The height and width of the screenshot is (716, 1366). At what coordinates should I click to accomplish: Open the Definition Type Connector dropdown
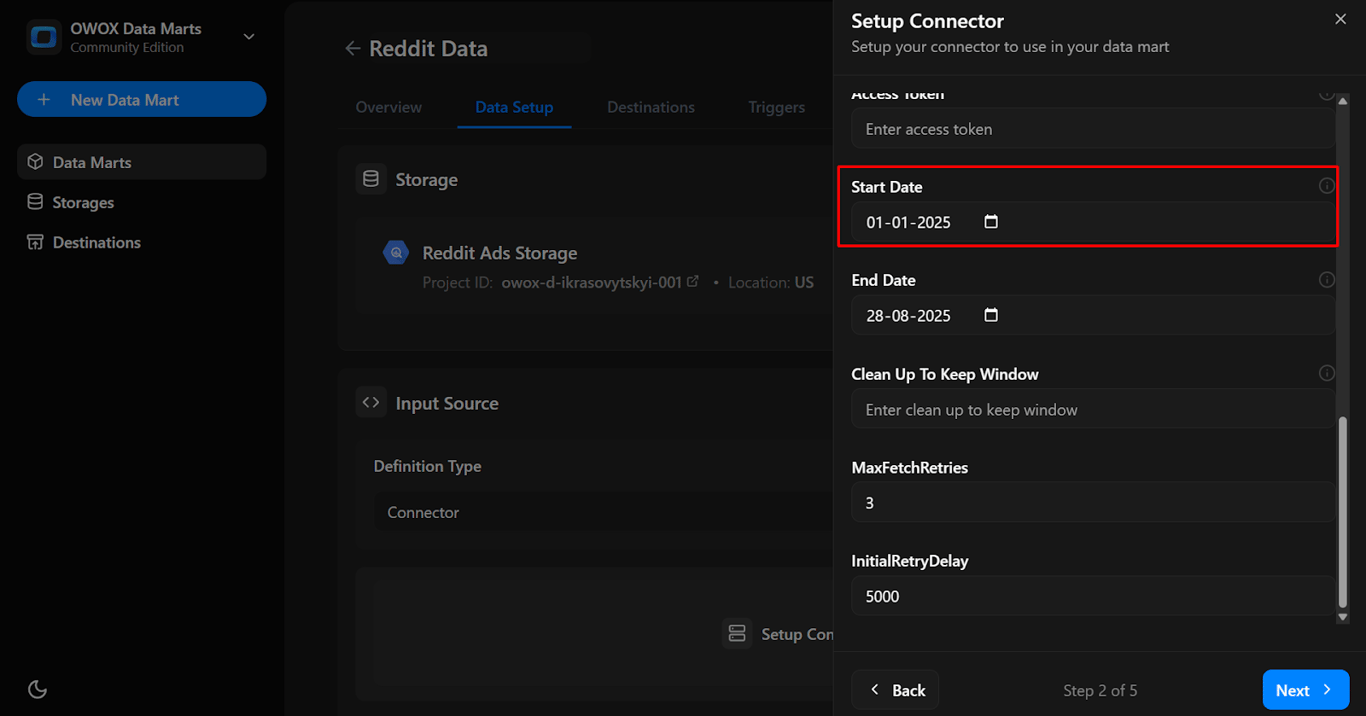(604, 512)
